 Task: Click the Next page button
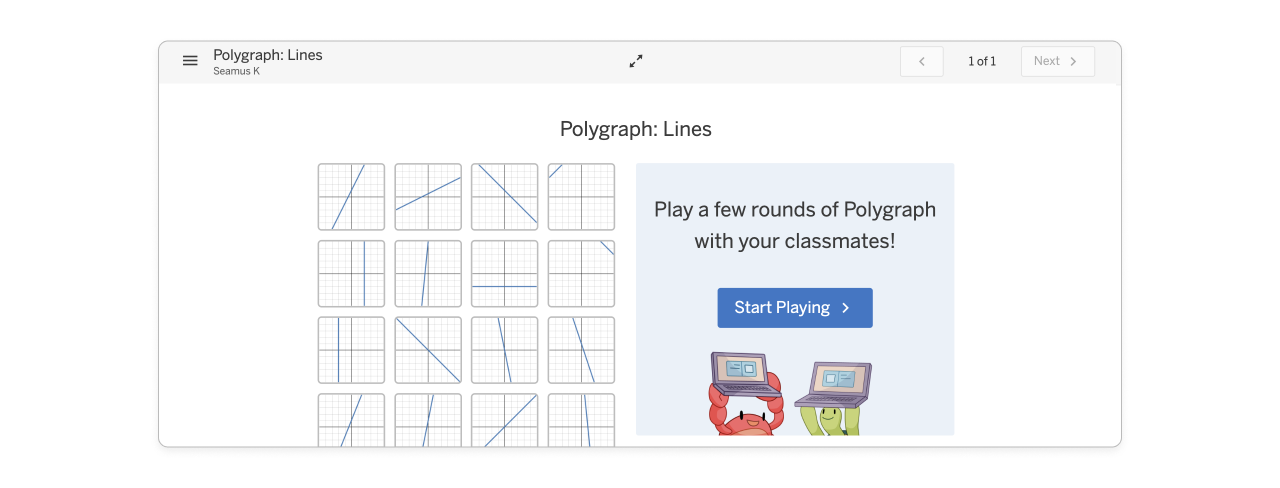tap(1057, 61)
